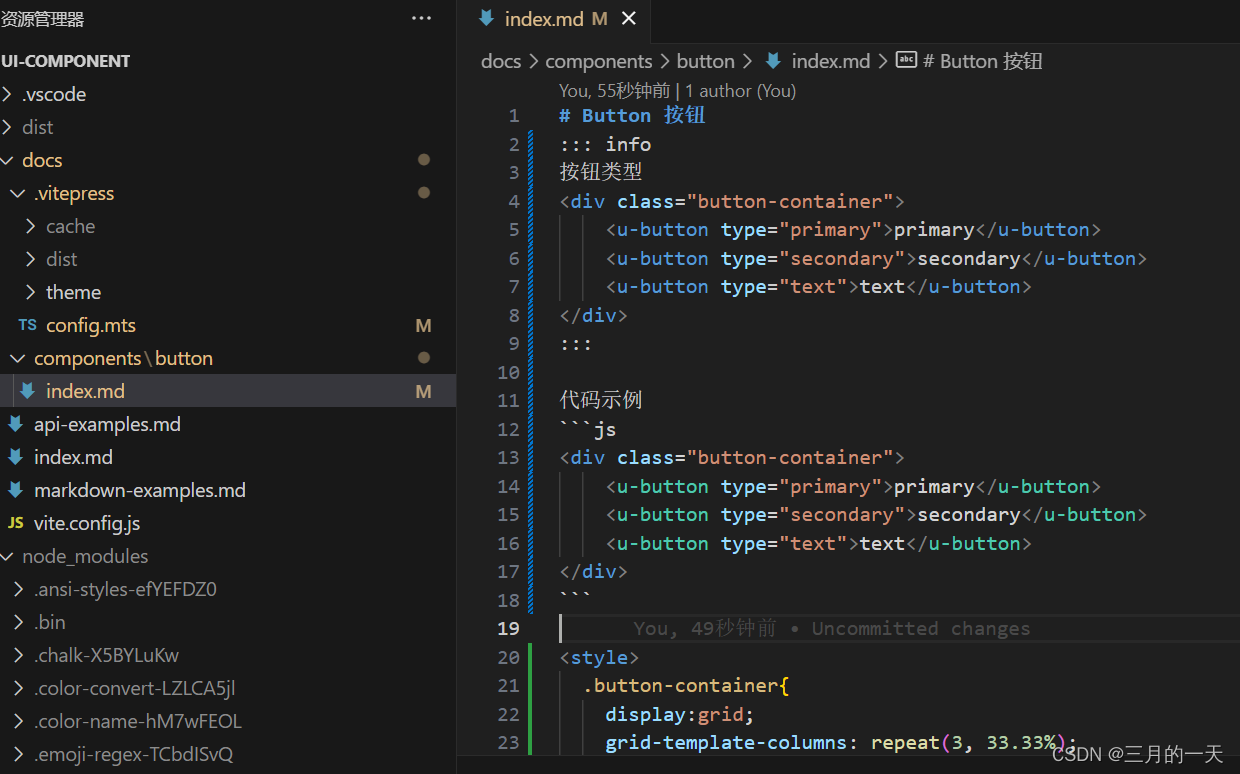
Task: Click the TS icon beside config.mts
Action: click(x=27, y=325)
